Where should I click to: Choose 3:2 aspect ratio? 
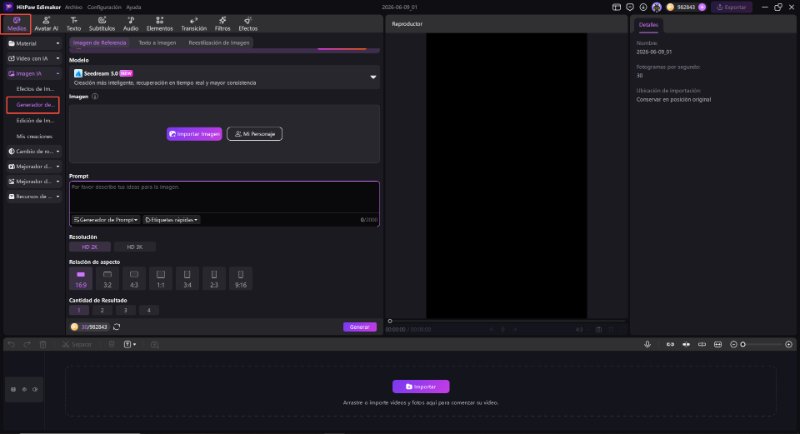coord(107,279)
